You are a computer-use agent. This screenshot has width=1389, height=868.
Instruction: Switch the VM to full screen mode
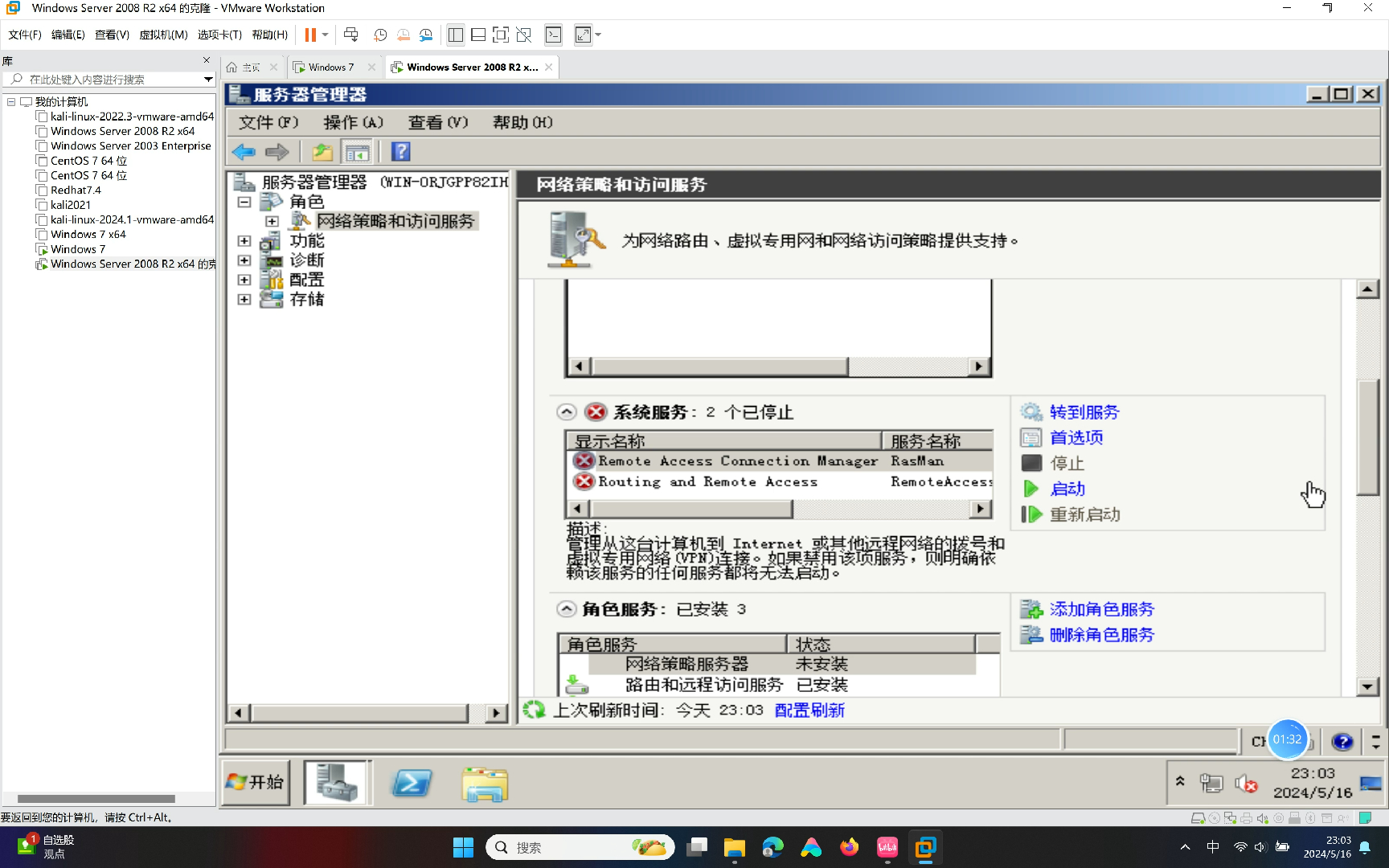point(500,35)
